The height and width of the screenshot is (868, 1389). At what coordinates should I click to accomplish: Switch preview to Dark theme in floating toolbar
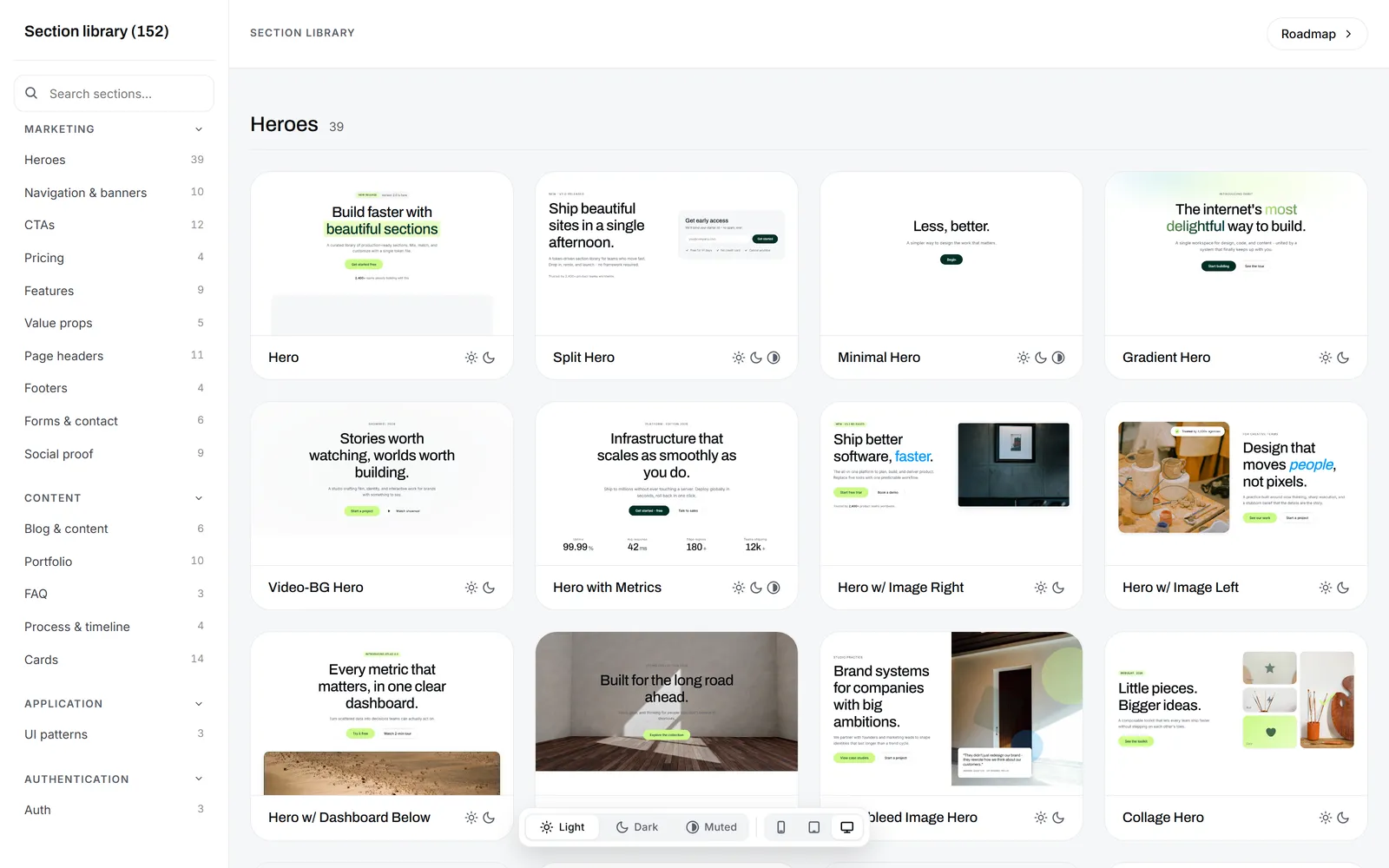(x=637, y=827)
